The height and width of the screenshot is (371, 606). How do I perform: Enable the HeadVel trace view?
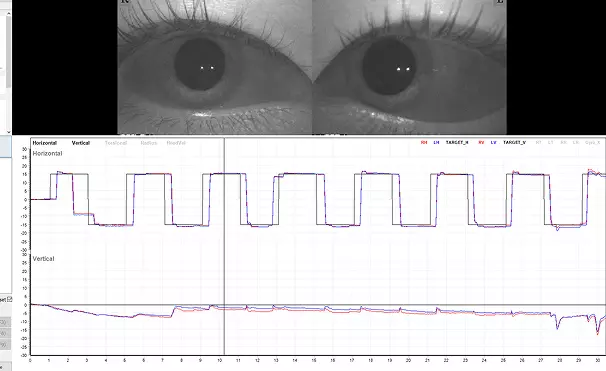point(176,143)
